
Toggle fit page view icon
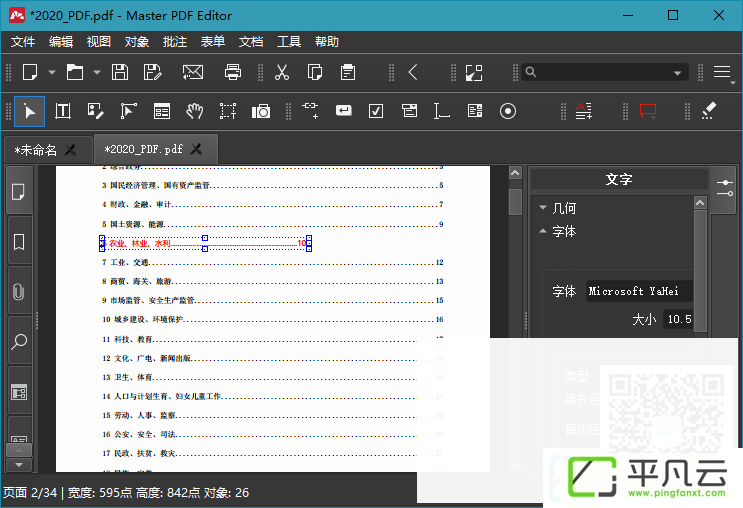[x=474, y=73]
